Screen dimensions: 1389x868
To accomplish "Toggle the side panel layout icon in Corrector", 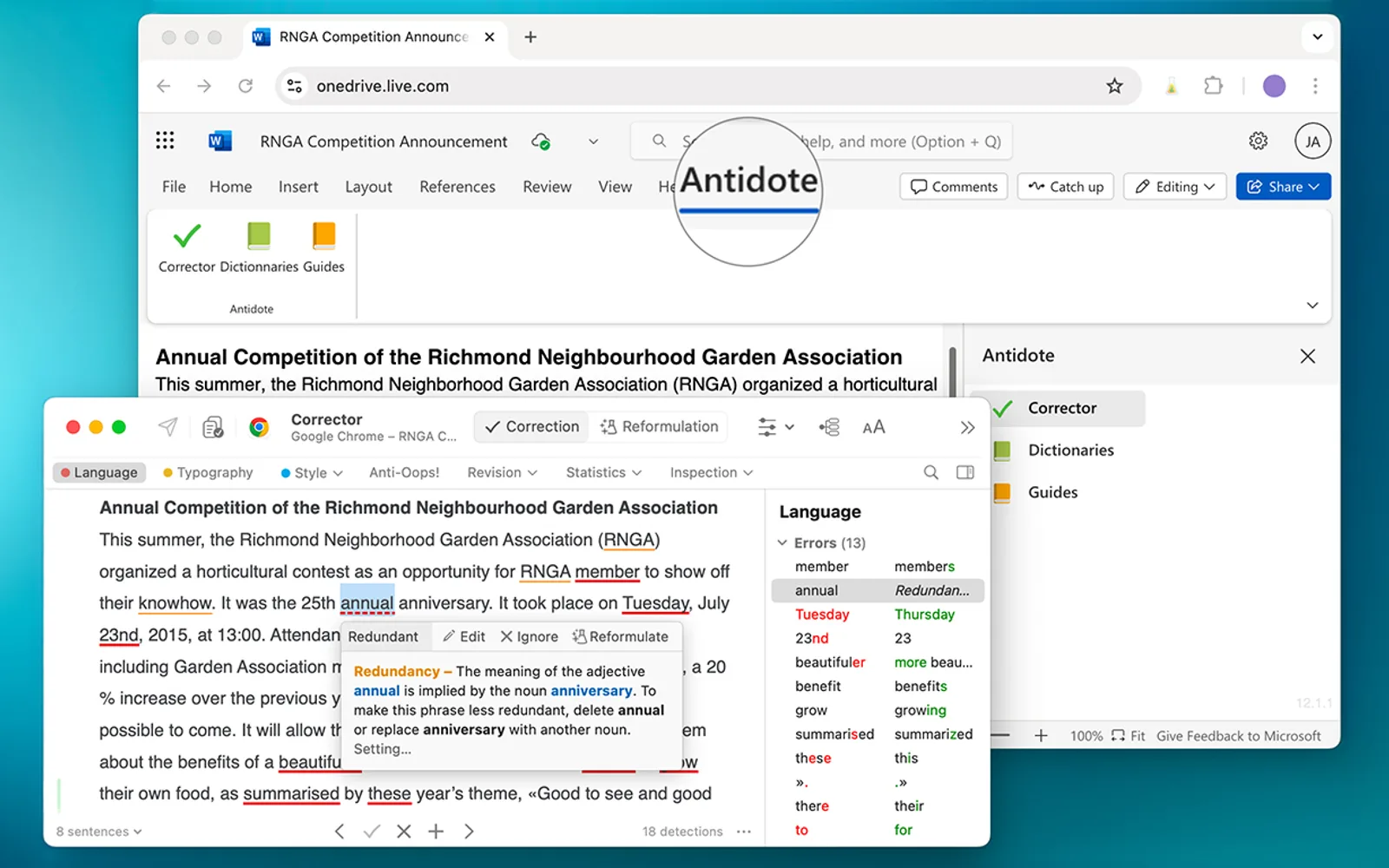I will [965, 472].
